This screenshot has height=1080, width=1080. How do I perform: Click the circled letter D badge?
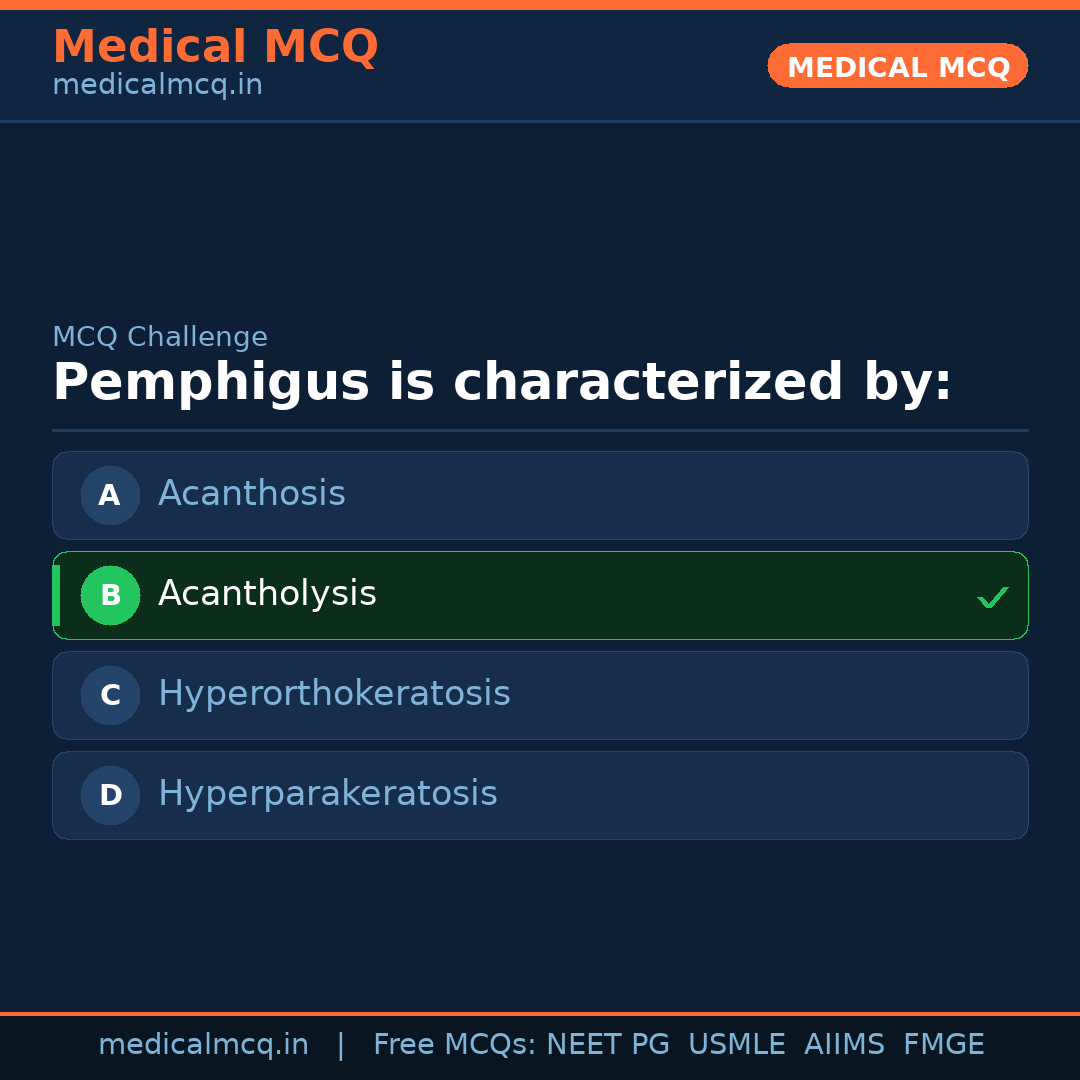click(110, 795)
